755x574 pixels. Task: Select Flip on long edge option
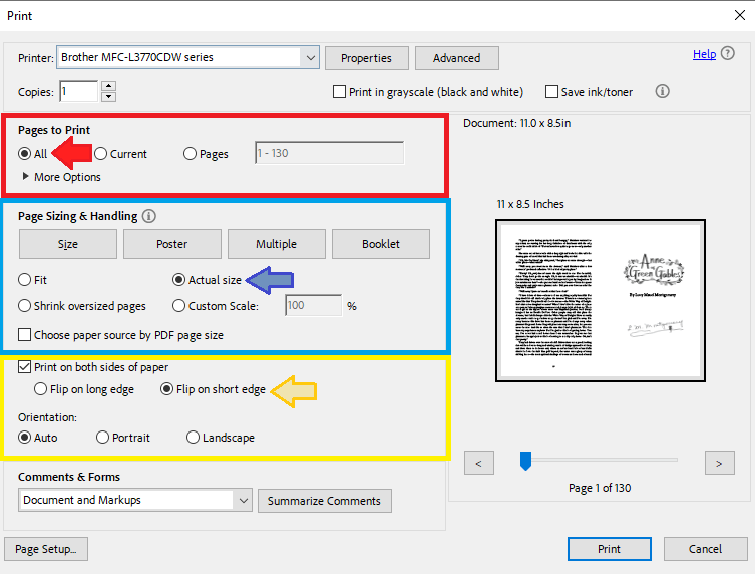pos(41,389)
